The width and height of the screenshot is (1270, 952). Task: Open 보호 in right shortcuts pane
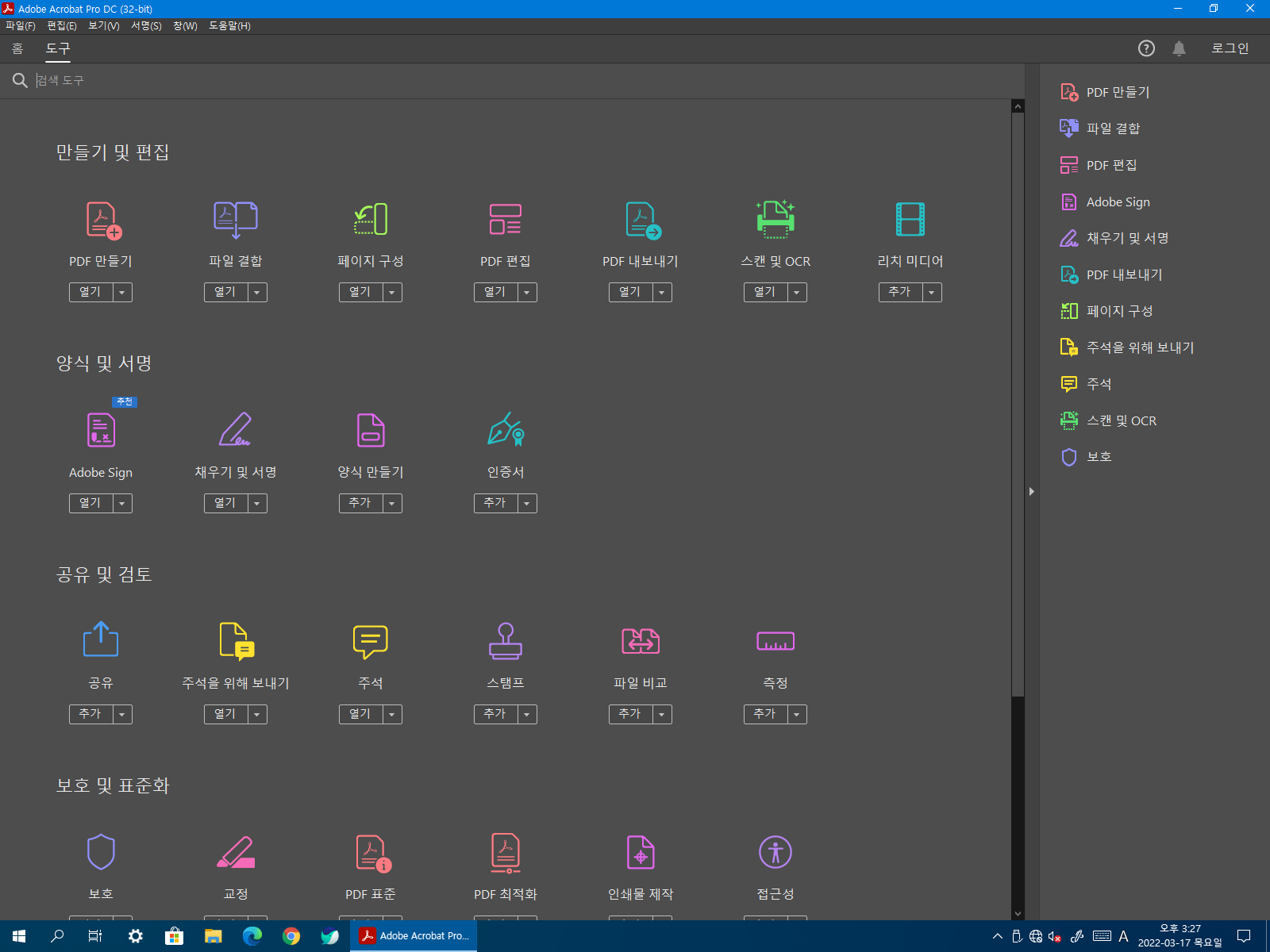point(1086,457)
